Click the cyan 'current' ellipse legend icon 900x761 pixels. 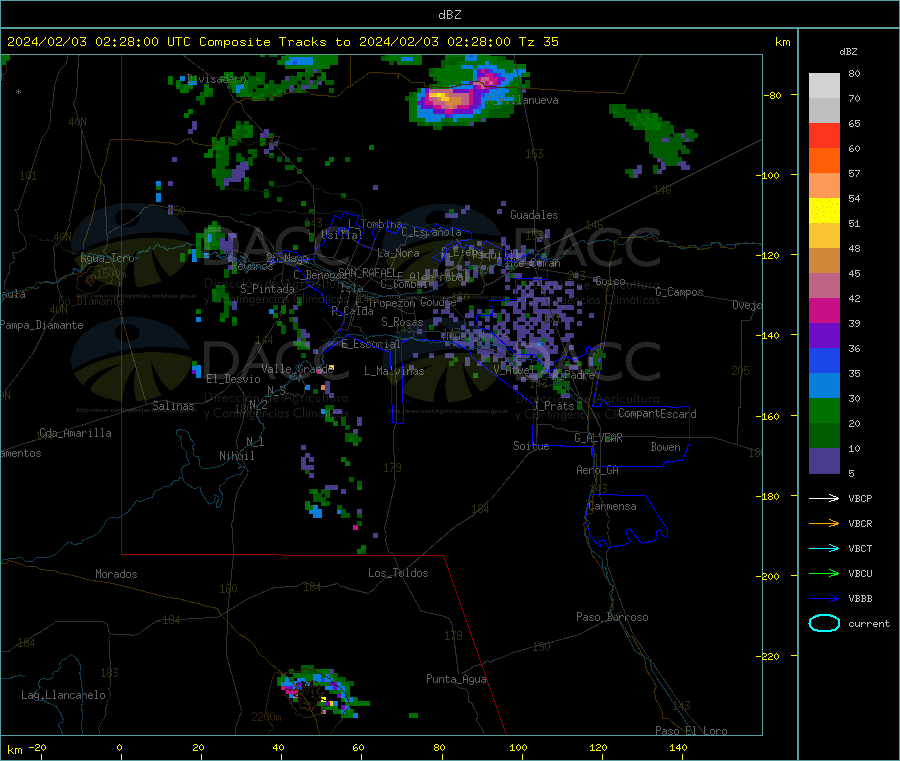tap(824, 623)
